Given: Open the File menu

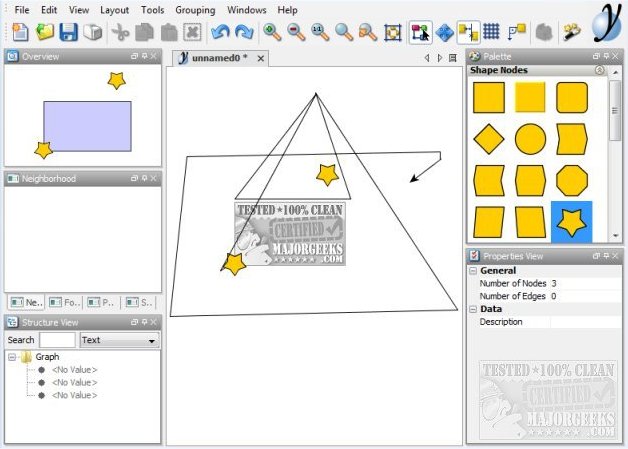Looking at the screenshot, I should click(22, 10).
